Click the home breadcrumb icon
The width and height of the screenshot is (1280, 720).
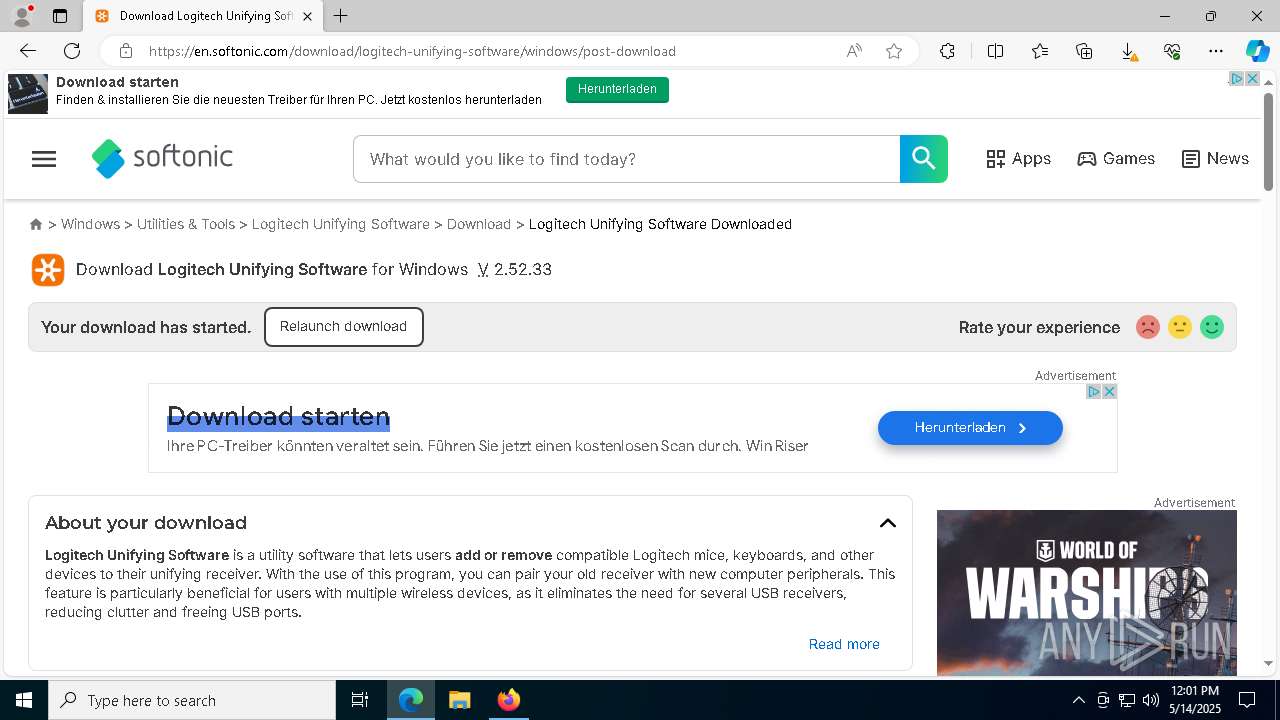(36, 224)
